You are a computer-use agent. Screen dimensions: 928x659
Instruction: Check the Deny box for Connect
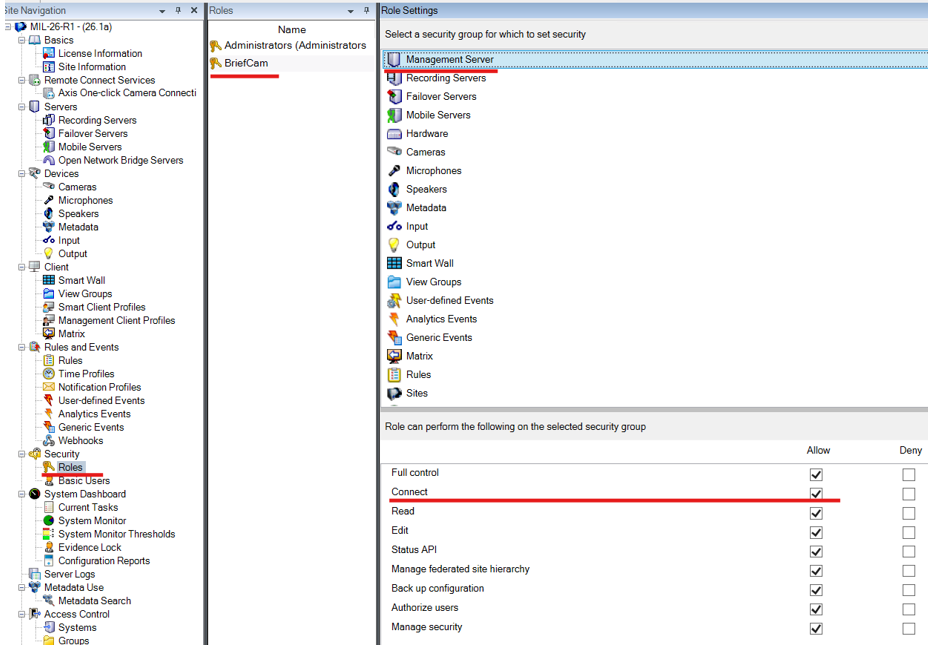coord(908,494)
